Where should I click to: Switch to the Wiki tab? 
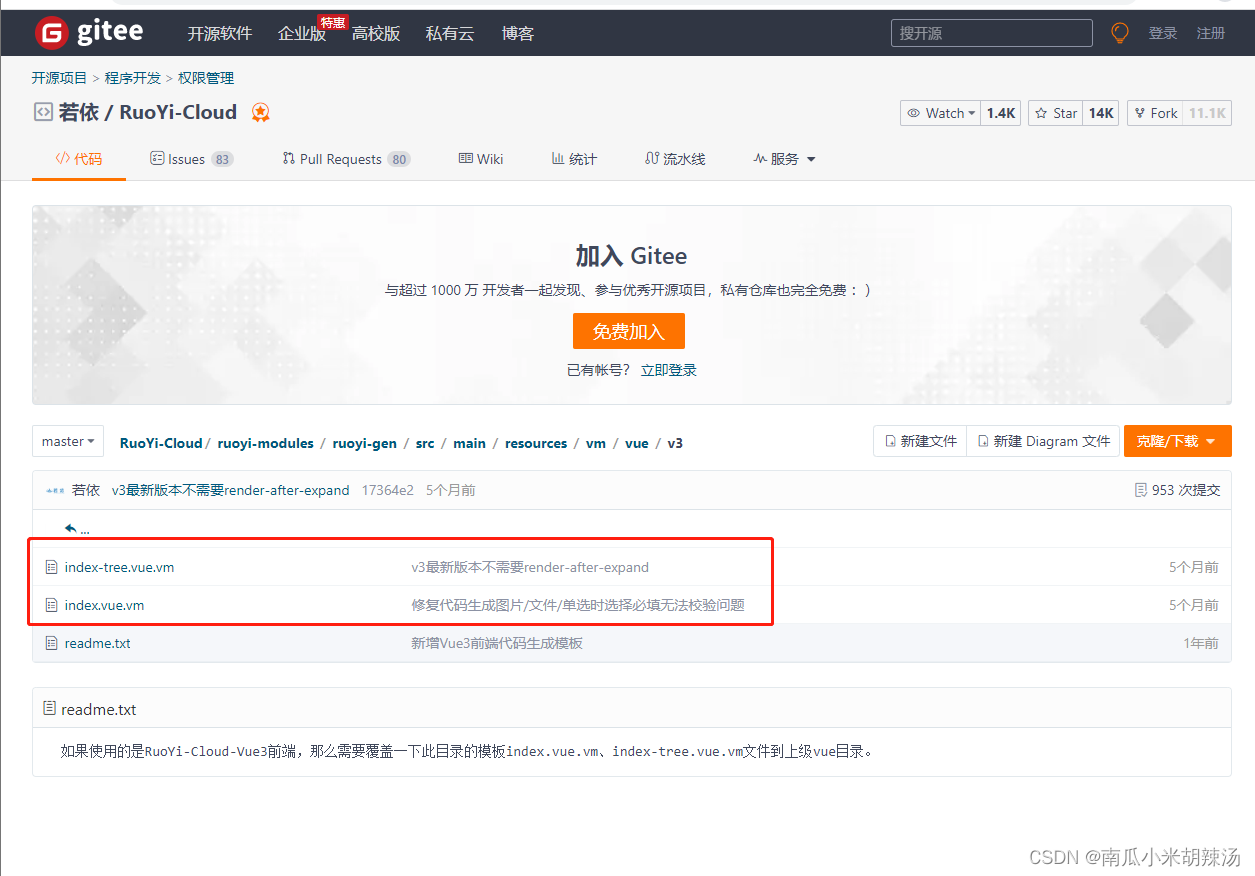point(481,159)
